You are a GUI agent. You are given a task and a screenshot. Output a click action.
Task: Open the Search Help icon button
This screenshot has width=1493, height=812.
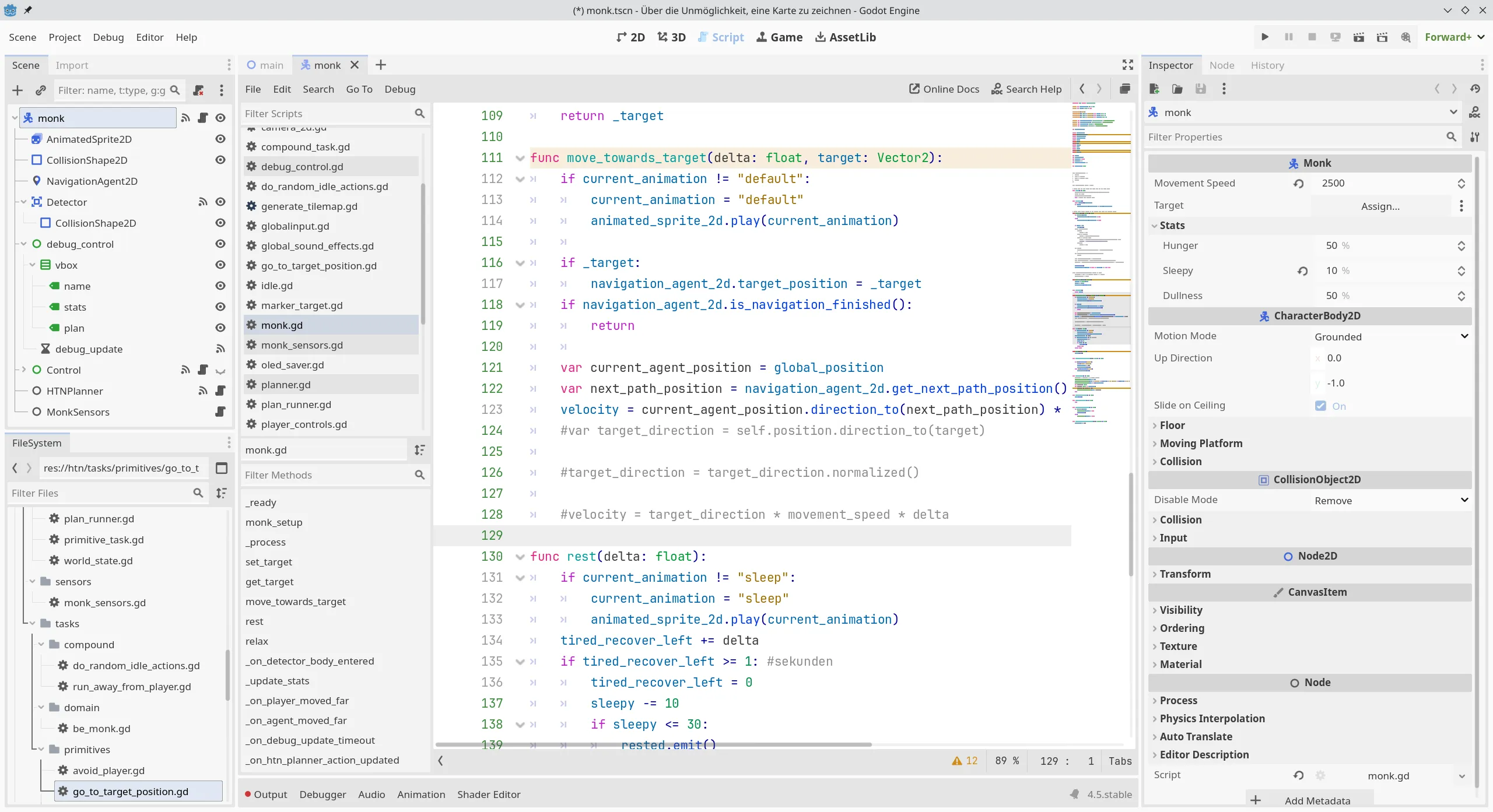click(x=1026, y=89)
